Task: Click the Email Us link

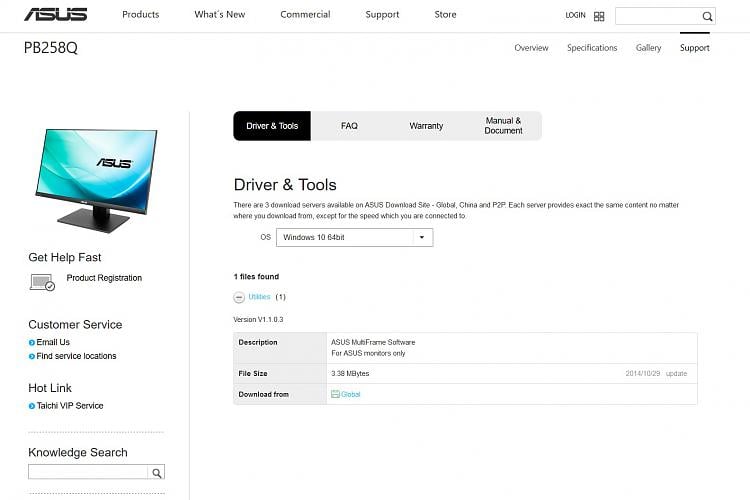Action: tap(53, 343)
